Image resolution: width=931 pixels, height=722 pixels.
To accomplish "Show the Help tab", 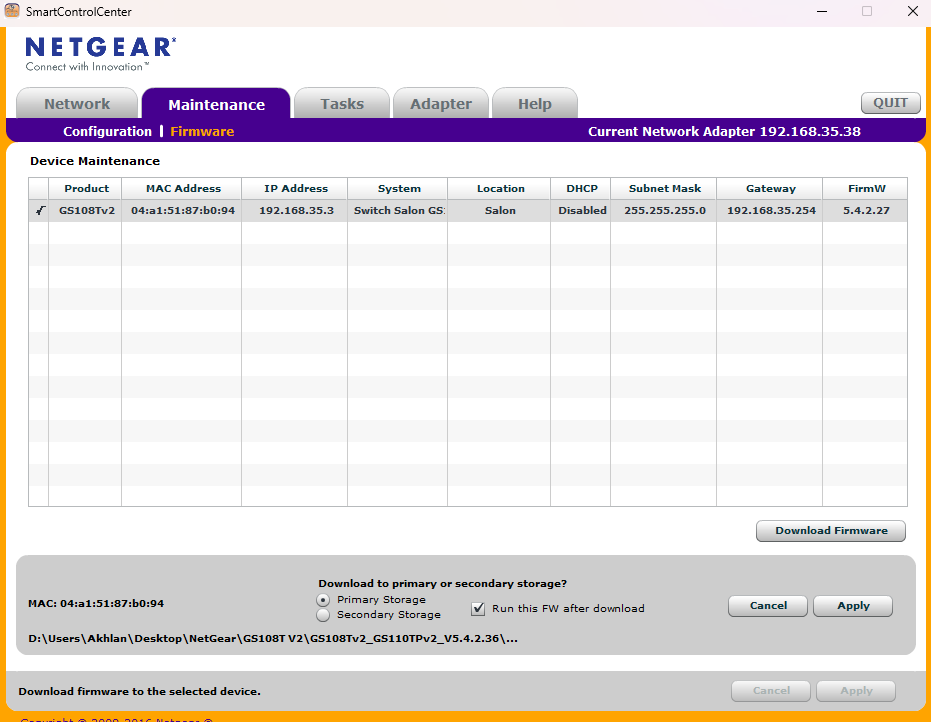I will click(534, 103).
